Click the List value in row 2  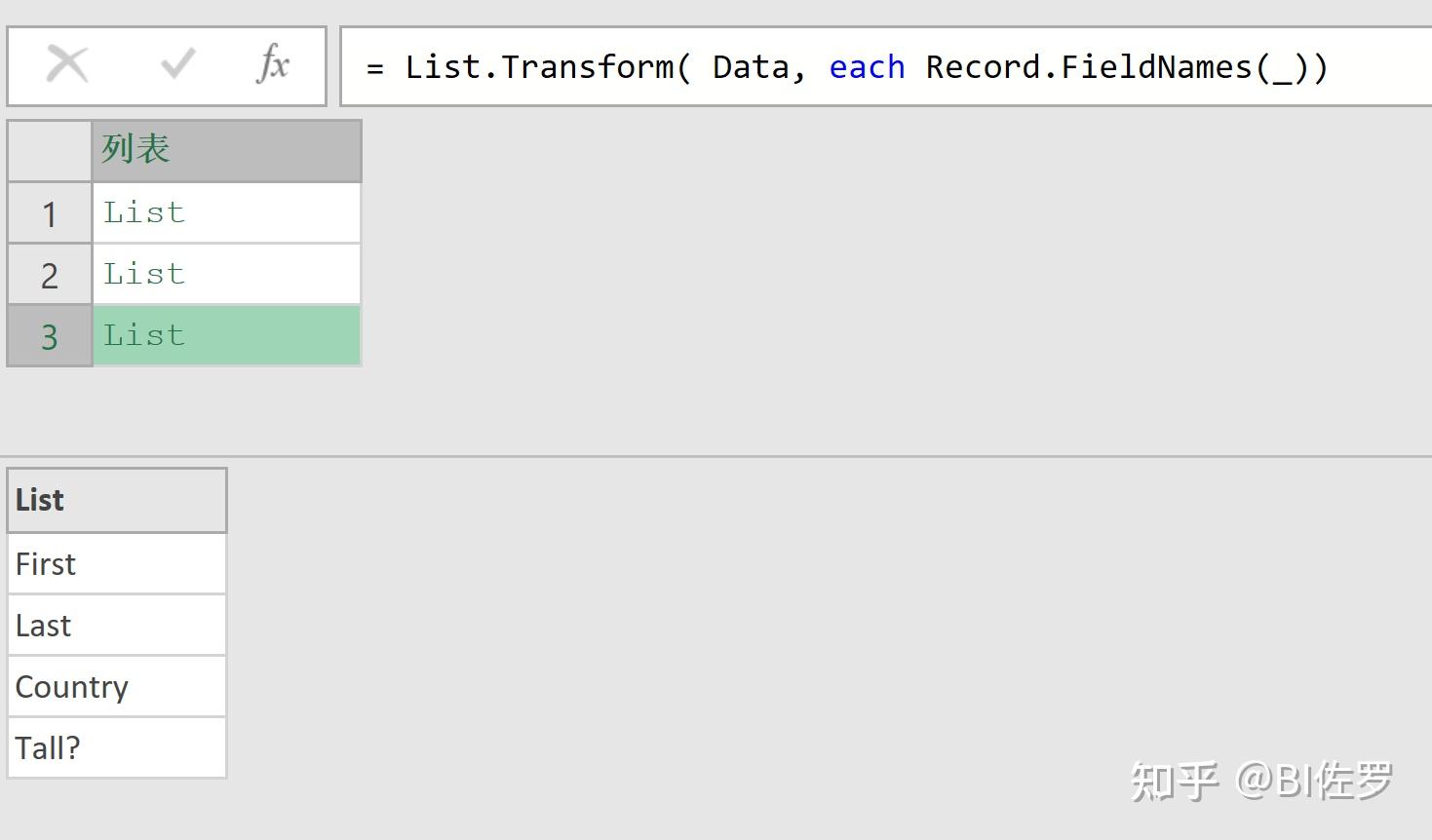point(143,274)
